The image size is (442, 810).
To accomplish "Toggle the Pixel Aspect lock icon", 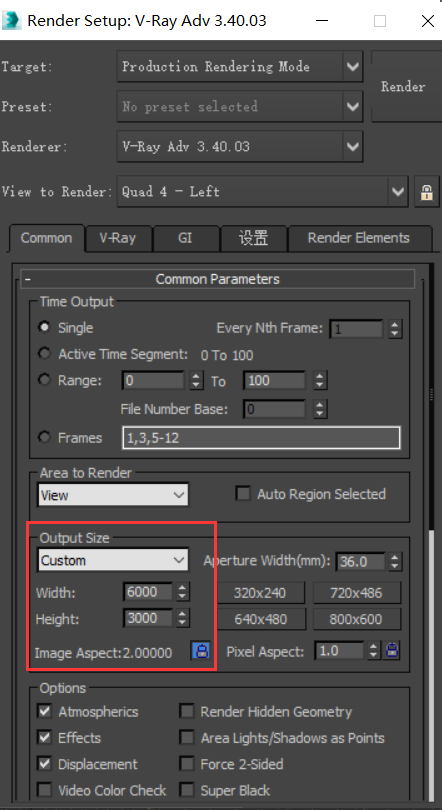I will 392,650.
